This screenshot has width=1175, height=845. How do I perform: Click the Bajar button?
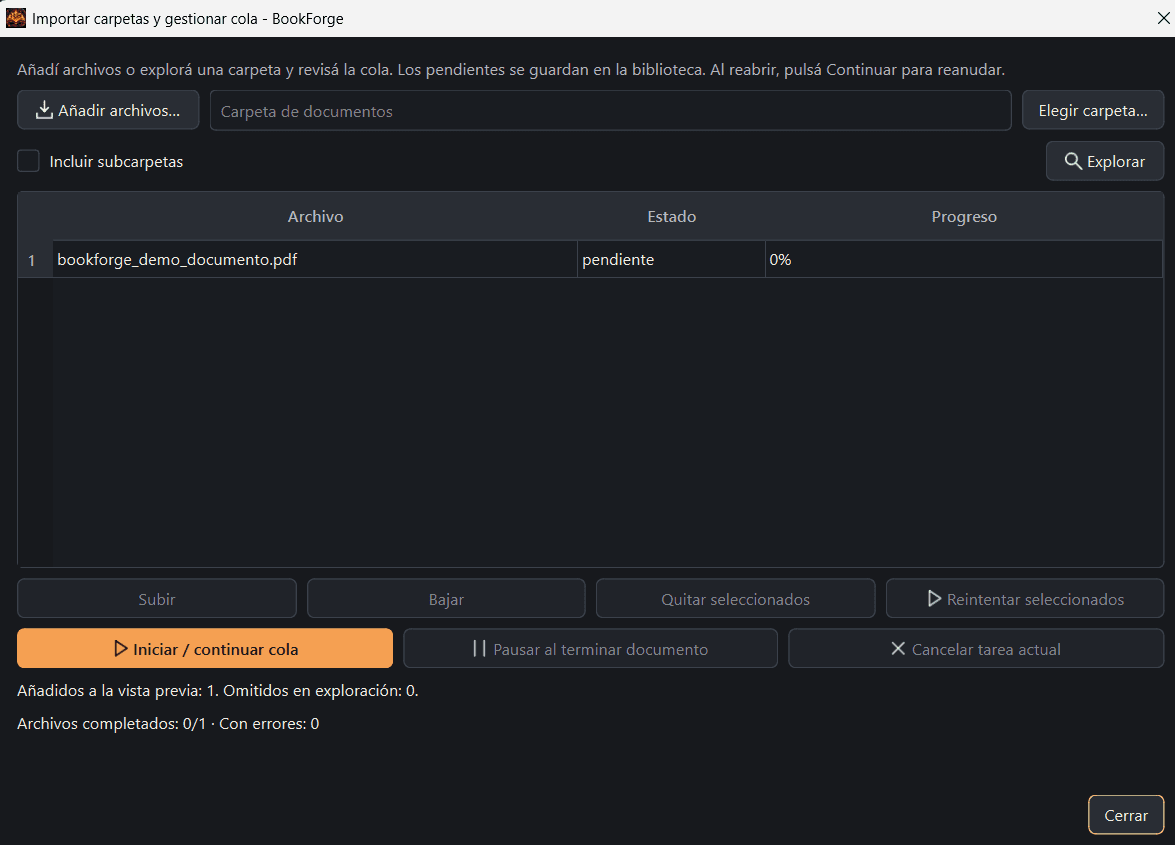click(x=446, y=599)
